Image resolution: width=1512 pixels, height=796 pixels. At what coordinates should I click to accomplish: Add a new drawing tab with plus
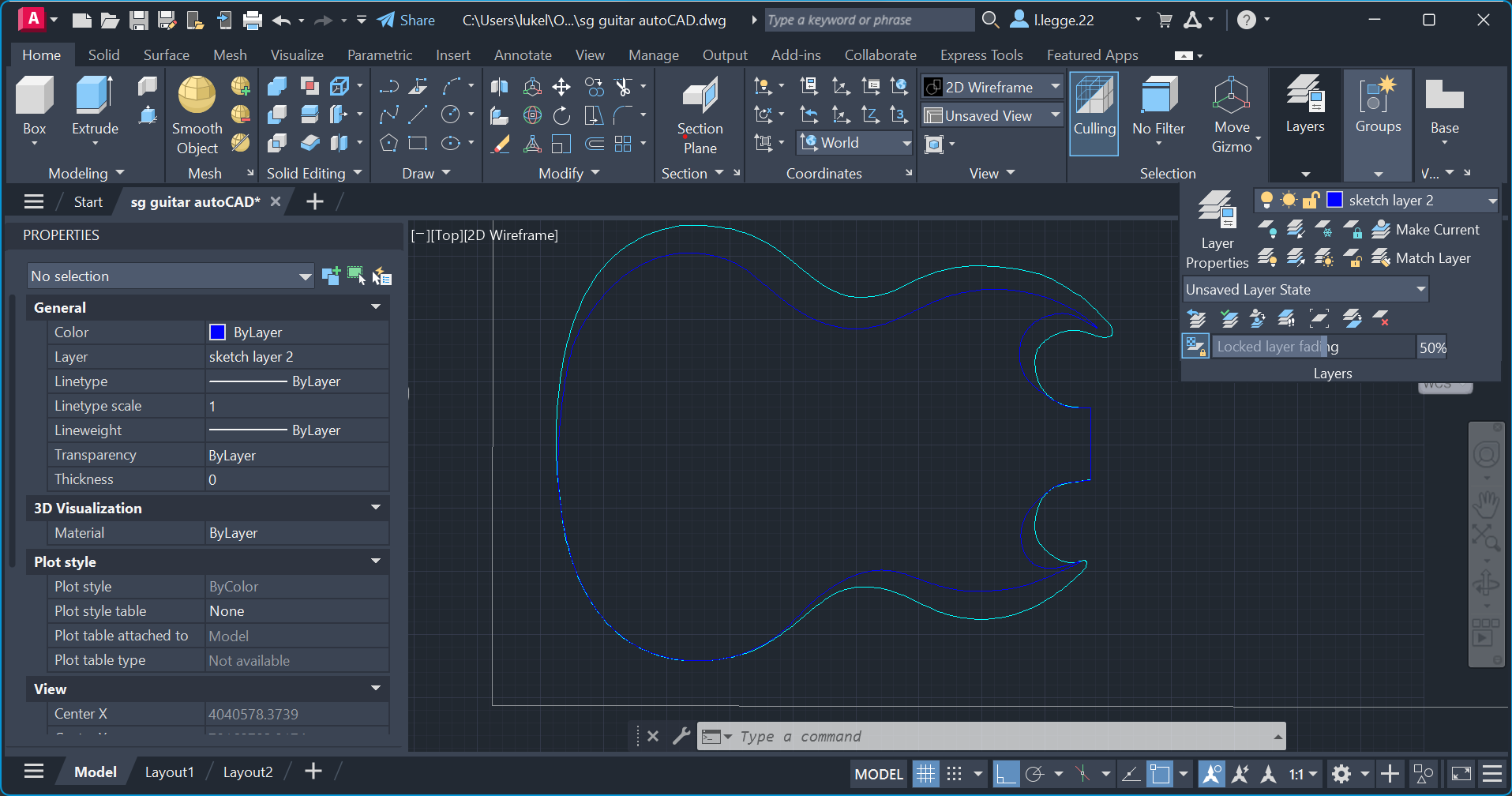coord(314,201)
